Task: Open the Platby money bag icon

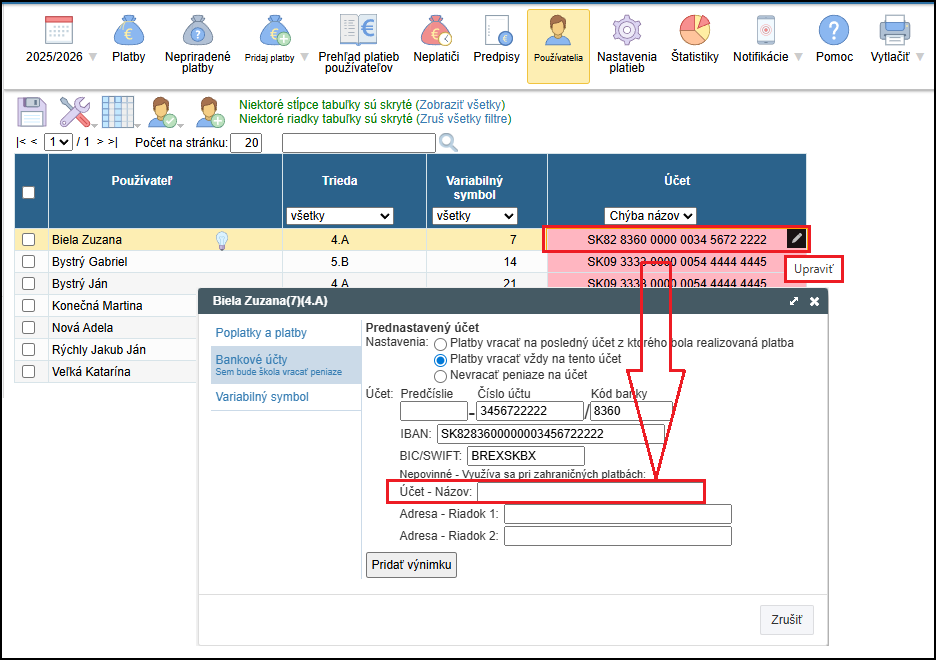Action: click(128, 32)
